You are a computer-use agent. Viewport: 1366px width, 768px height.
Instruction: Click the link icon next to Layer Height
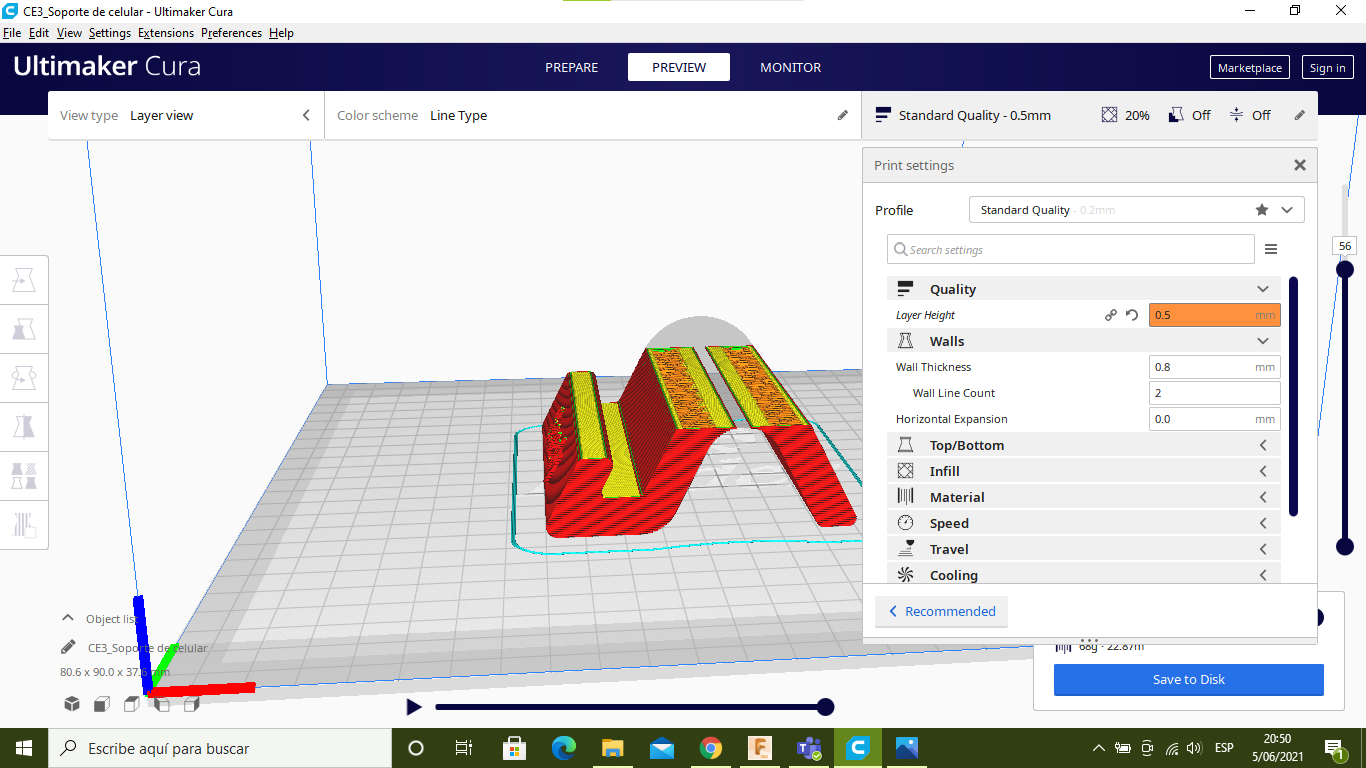pyautogui.click(x=1111, y=315)
